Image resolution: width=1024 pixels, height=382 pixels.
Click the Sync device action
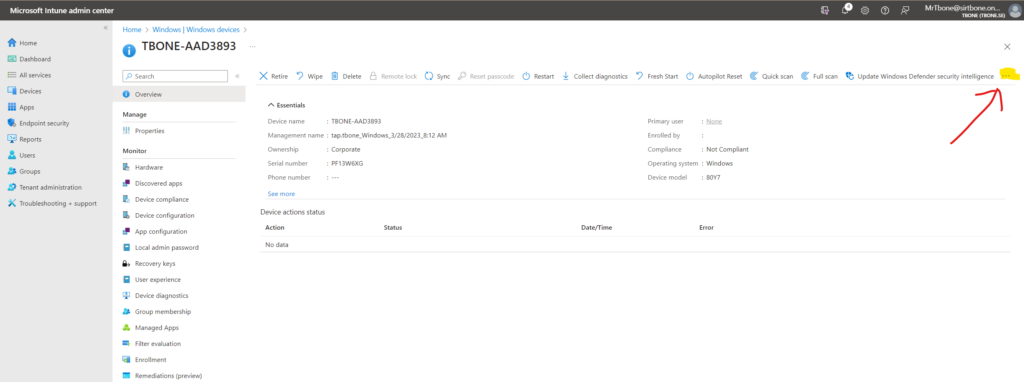(438, 76)
